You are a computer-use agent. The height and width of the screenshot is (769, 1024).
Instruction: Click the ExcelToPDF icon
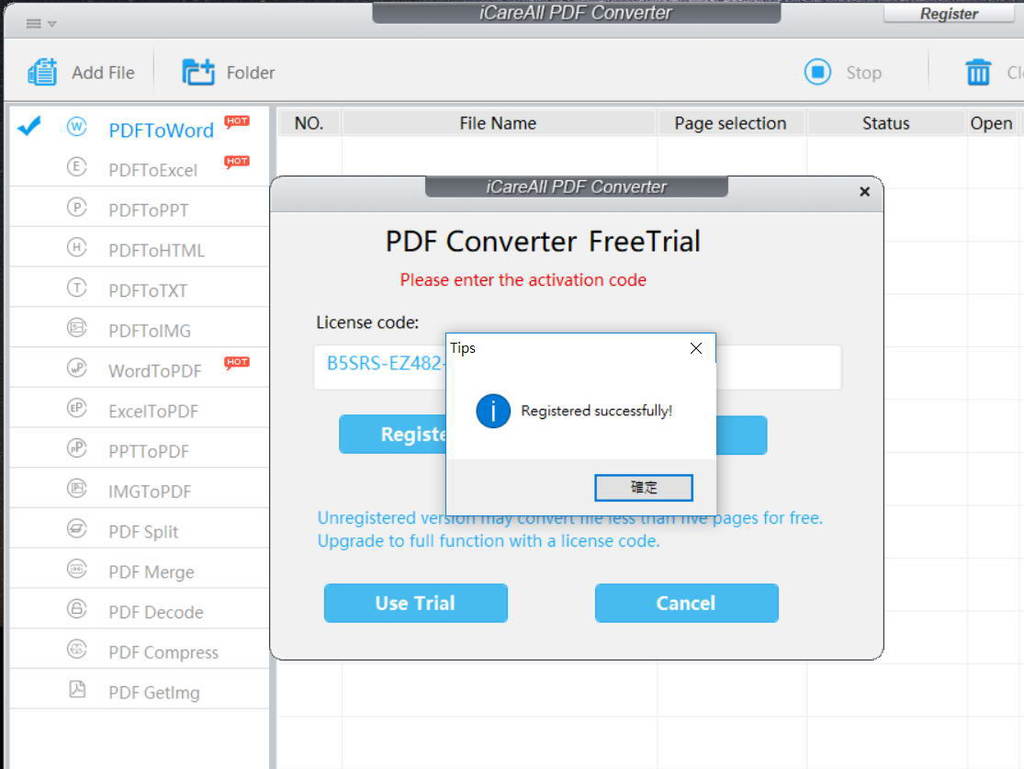[x=76, y=409]
